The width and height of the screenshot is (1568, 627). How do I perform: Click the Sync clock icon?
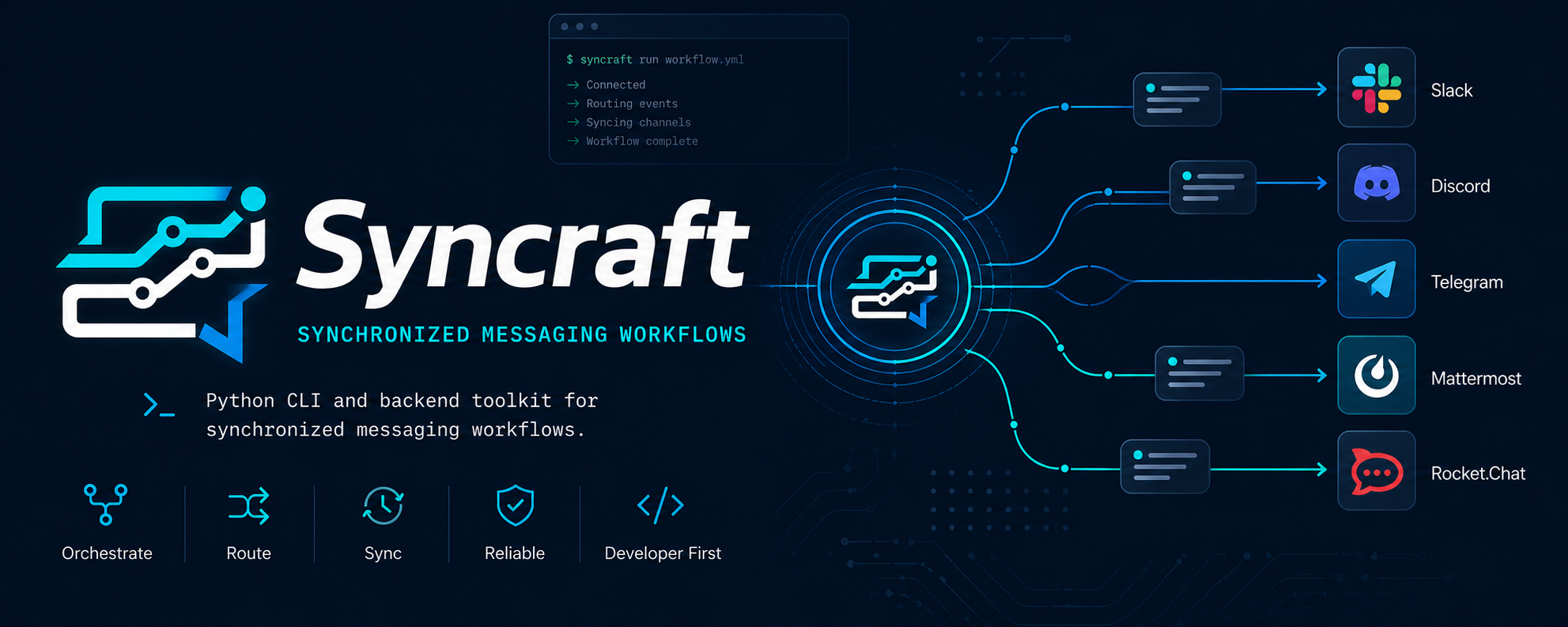click(383, 505)
